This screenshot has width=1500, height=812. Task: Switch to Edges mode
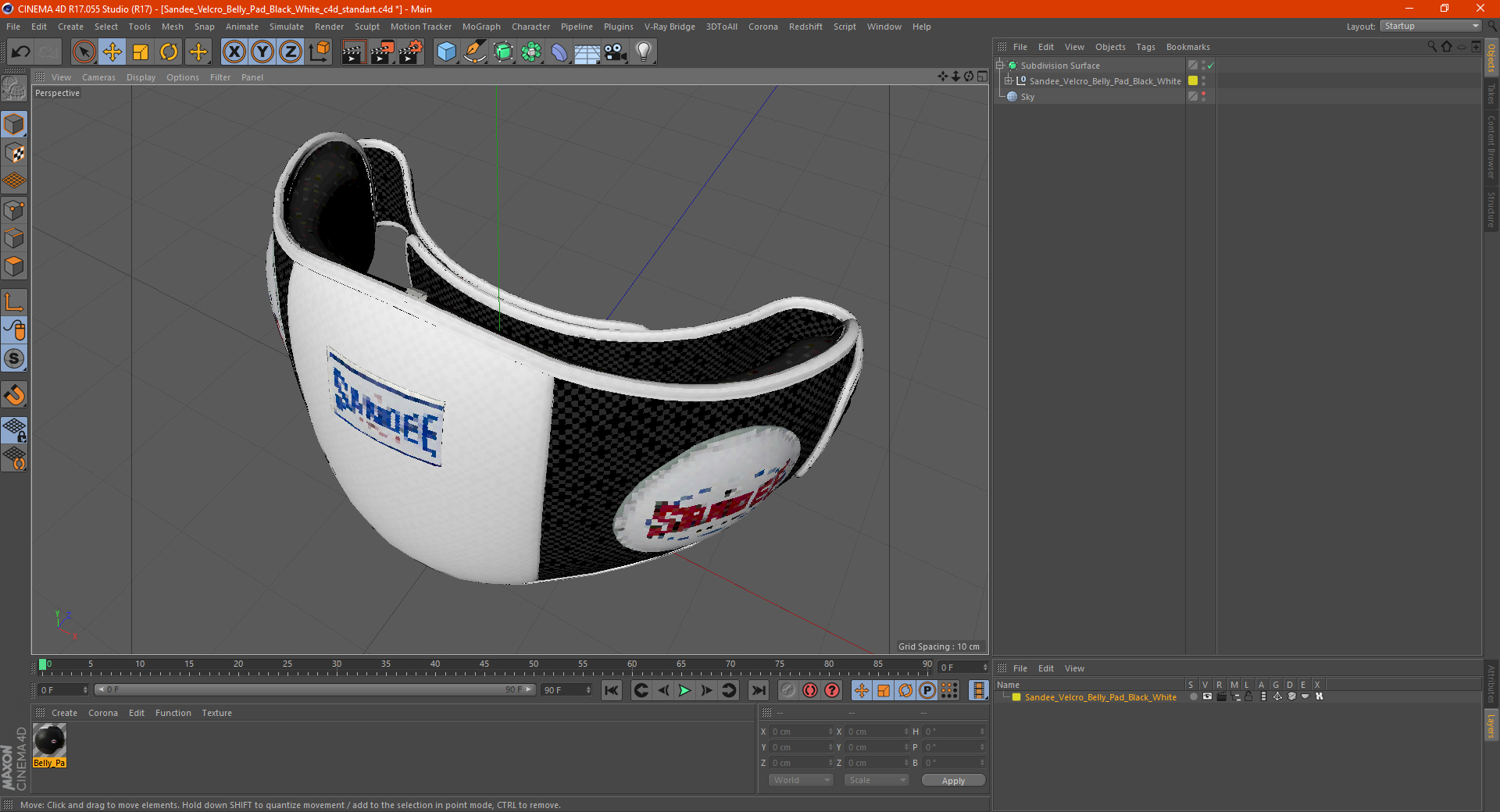(x=14, y=238)
